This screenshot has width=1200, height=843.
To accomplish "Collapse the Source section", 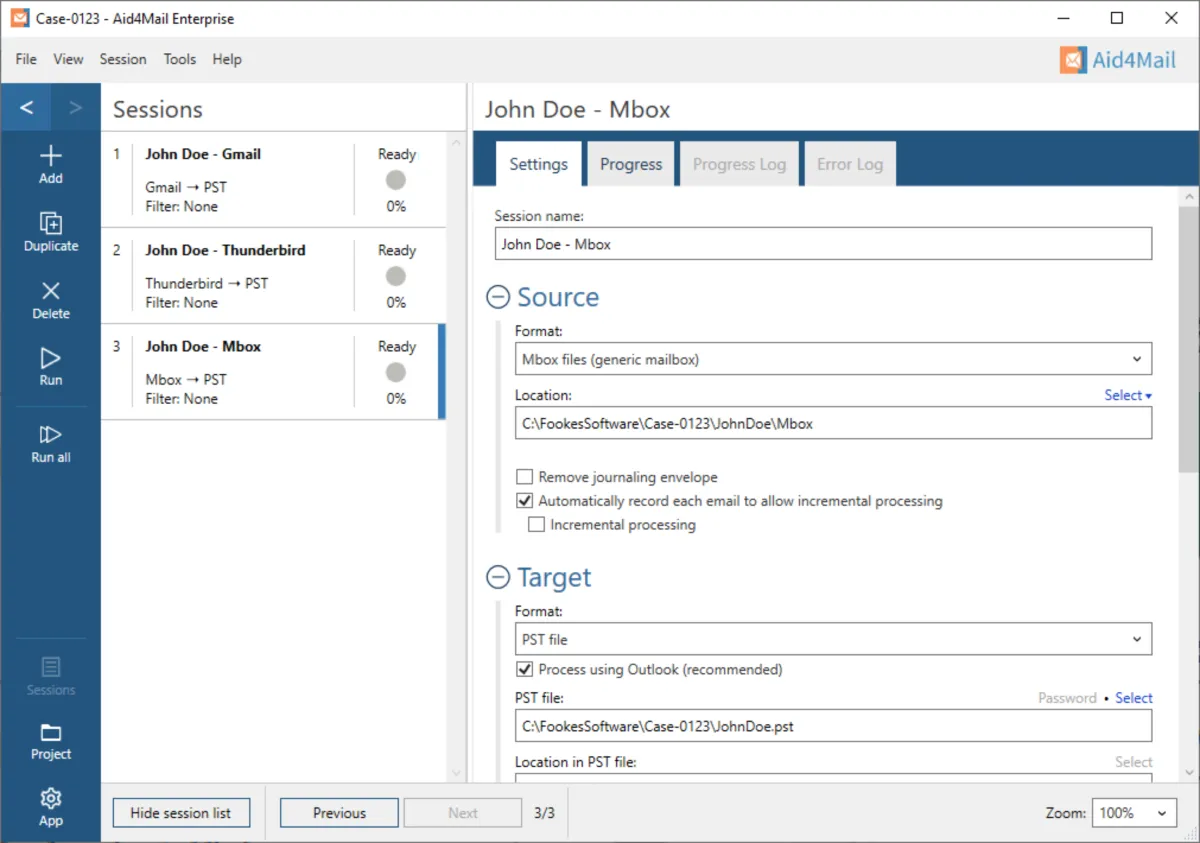I will 497,297.
